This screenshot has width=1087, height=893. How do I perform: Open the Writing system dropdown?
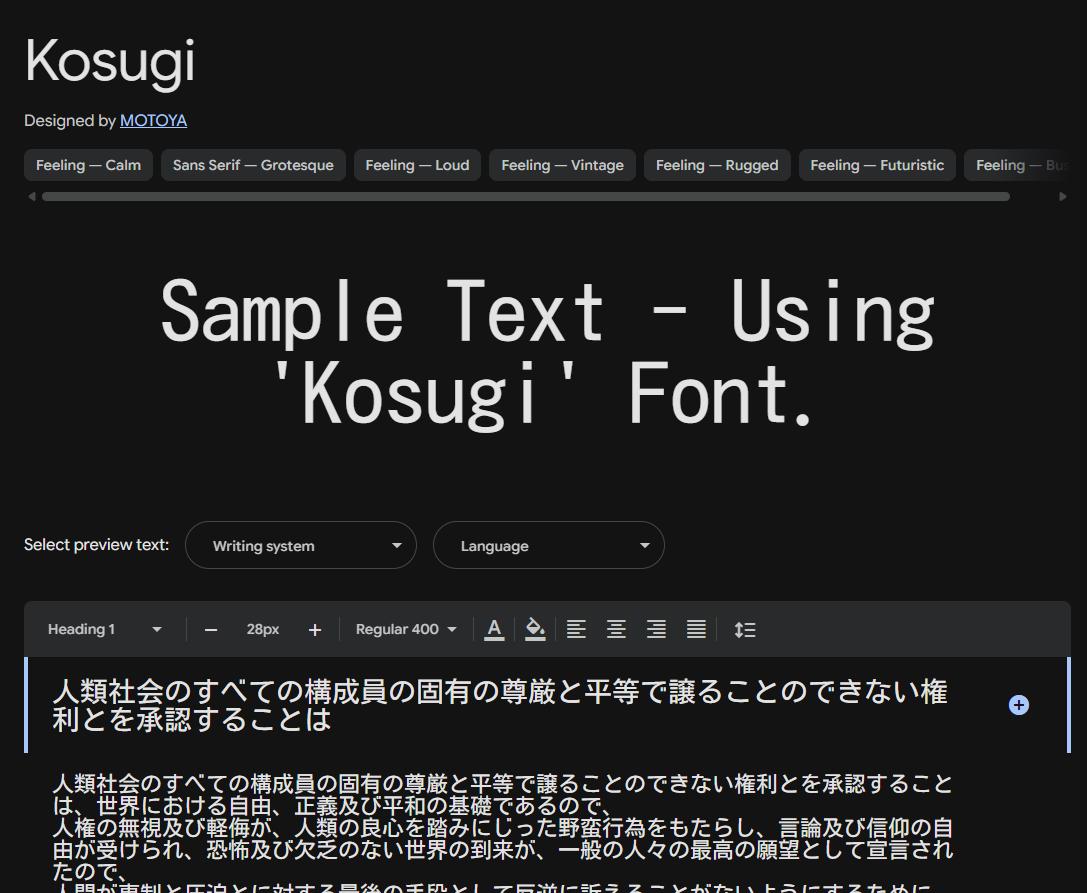pyautogui.click(x=301, y=546)
